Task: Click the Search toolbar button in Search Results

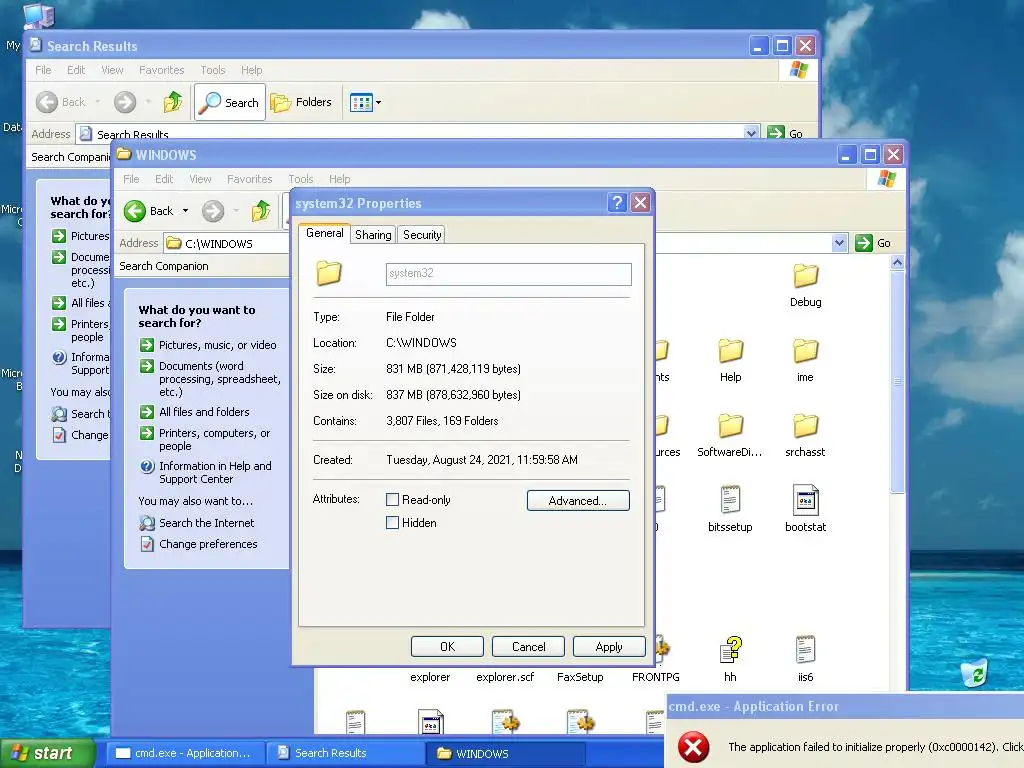Action: [230, 102]
